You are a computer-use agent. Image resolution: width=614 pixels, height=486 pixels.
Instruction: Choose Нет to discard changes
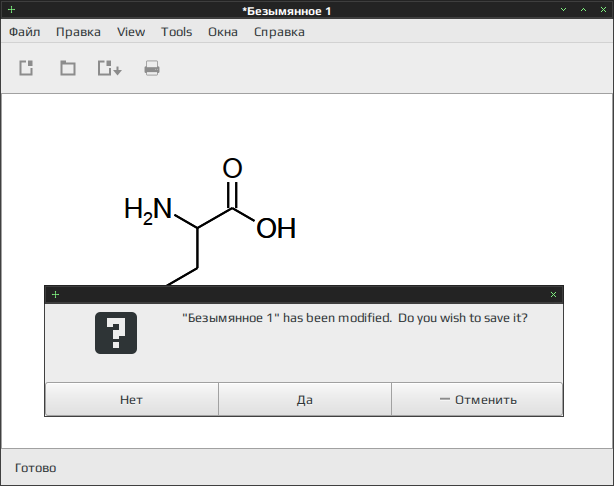132,399
